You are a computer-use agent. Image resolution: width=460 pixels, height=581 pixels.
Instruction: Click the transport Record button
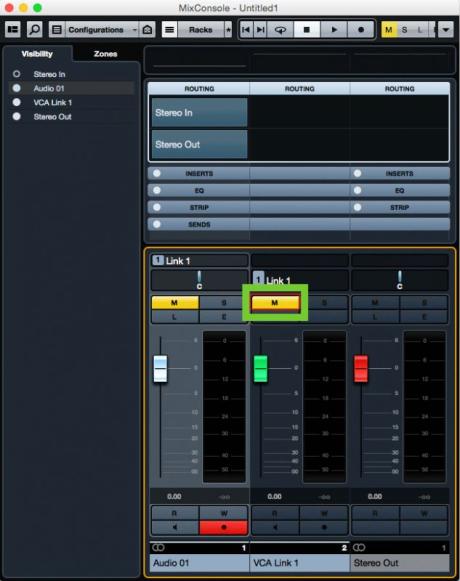click(361, 30)
